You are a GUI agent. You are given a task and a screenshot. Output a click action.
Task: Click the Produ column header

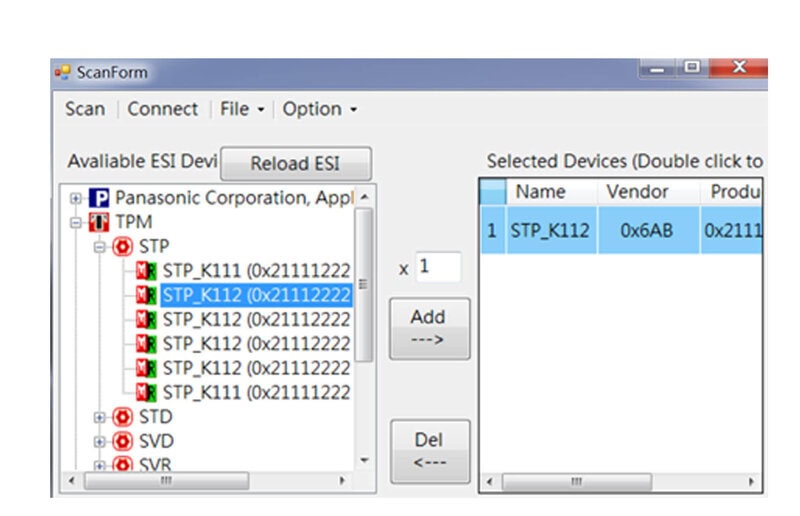731,192
